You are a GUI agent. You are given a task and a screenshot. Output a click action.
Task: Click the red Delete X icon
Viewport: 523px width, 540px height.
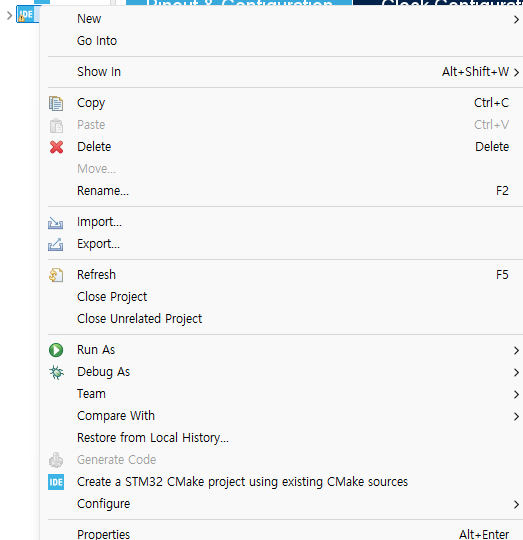tap(56, 147)
